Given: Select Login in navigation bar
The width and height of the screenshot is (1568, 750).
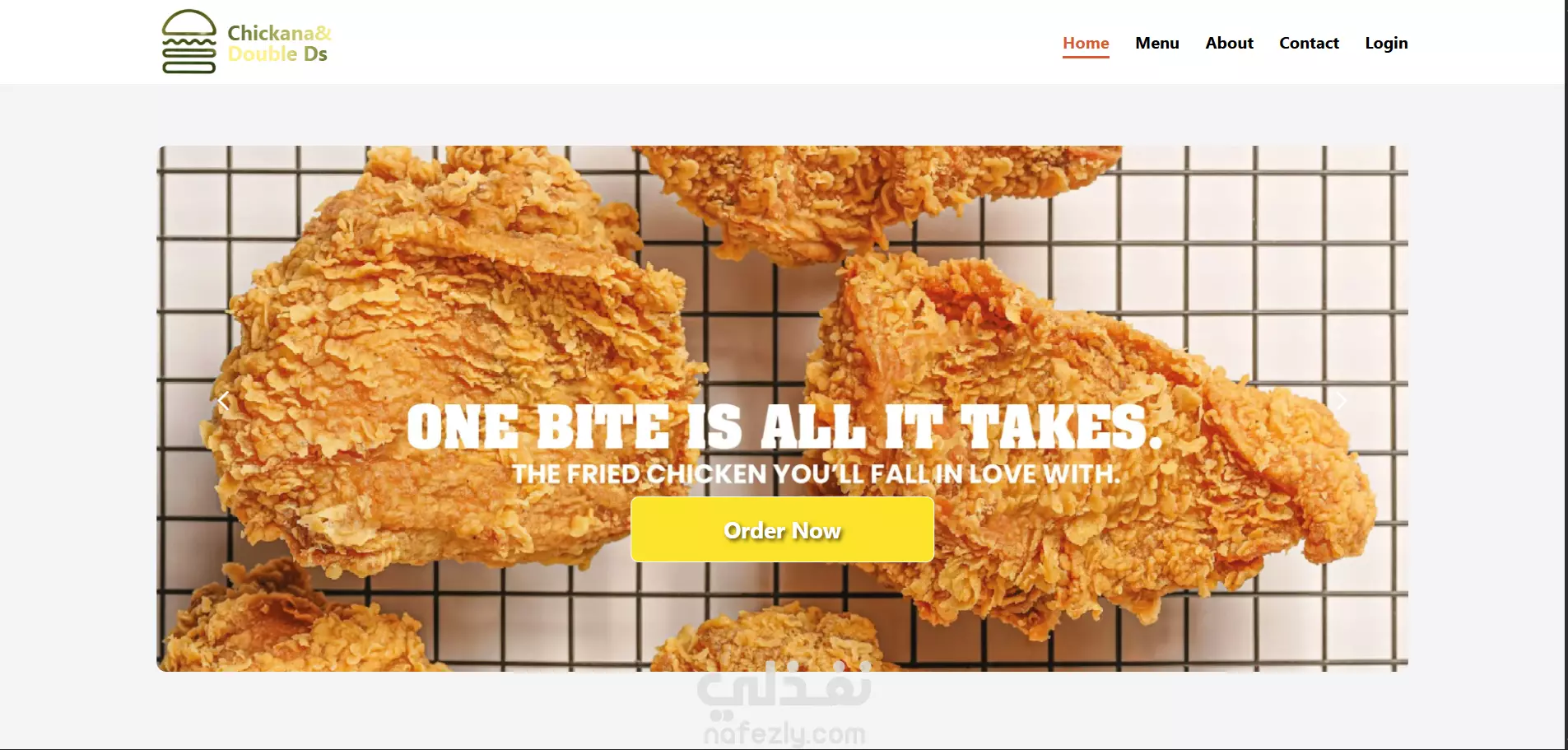Looking at the screenshot, I should [x=1386, y=43].
